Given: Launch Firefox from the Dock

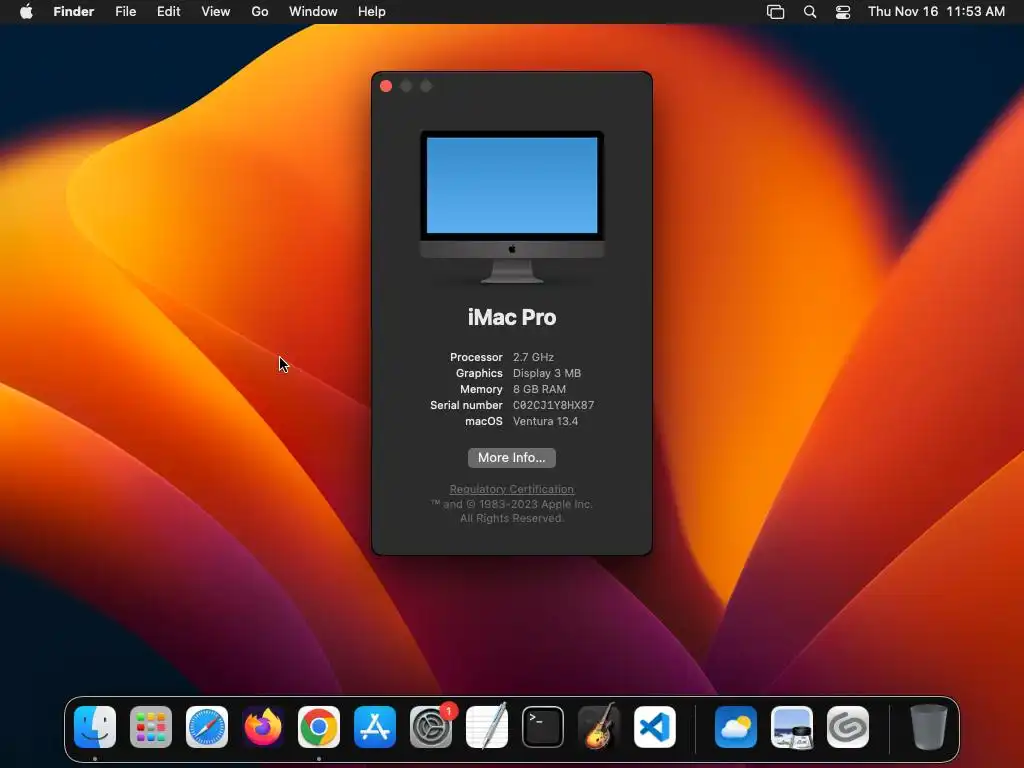Looking at the screenshot, I should pyautogui.click(x=263, y=727).
